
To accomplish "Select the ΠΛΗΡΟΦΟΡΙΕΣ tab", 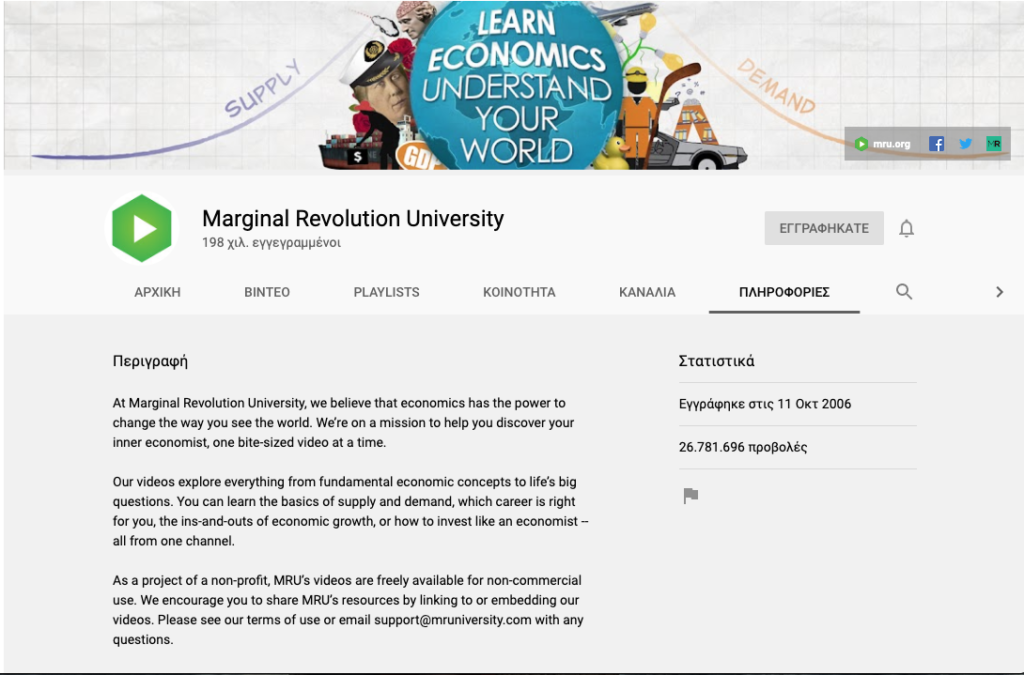I will coord(784,292).
